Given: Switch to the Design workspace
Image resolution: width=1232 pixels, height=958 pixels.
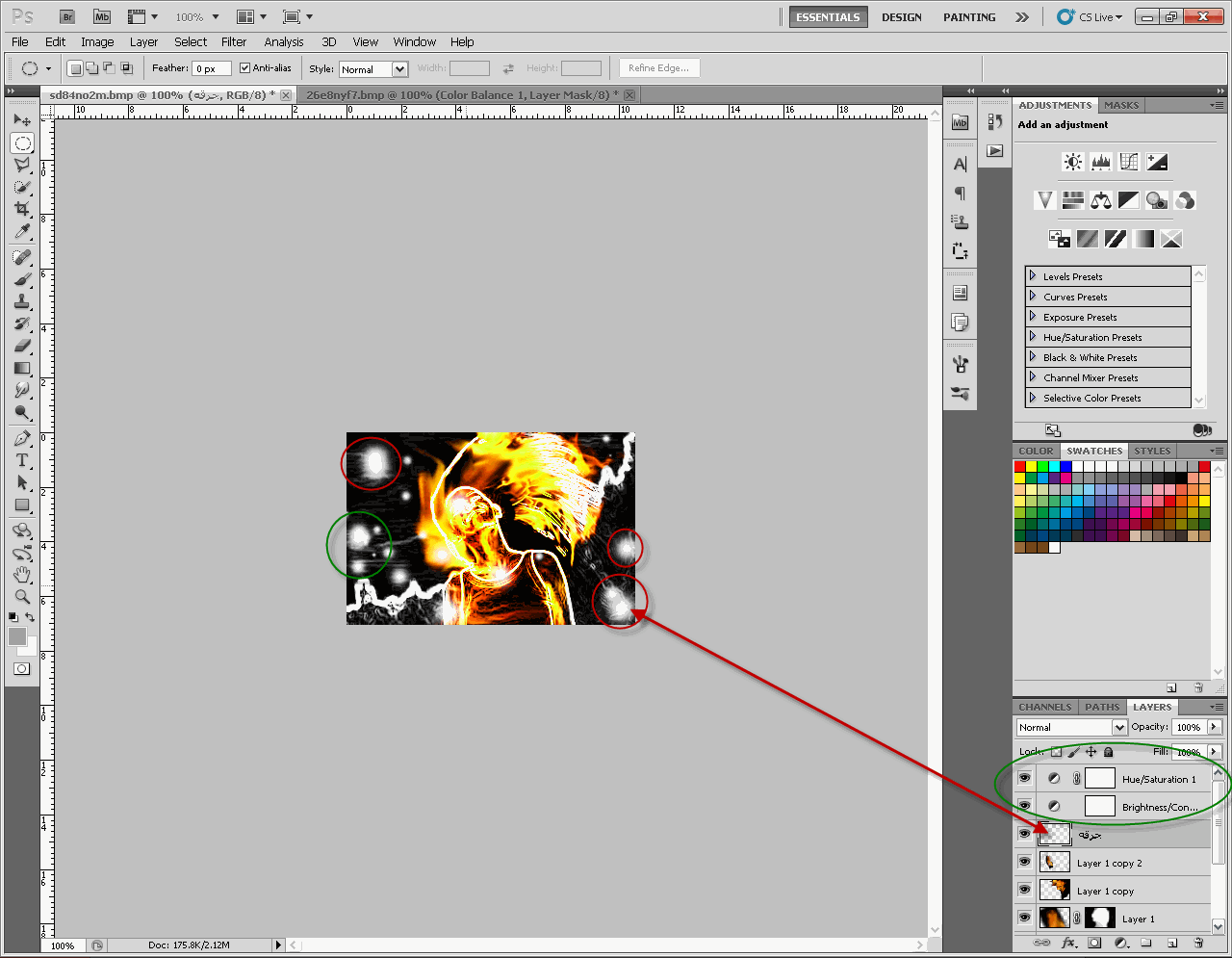Looking at the screenshot, I should pyautogui.click(x=902, y=17).
